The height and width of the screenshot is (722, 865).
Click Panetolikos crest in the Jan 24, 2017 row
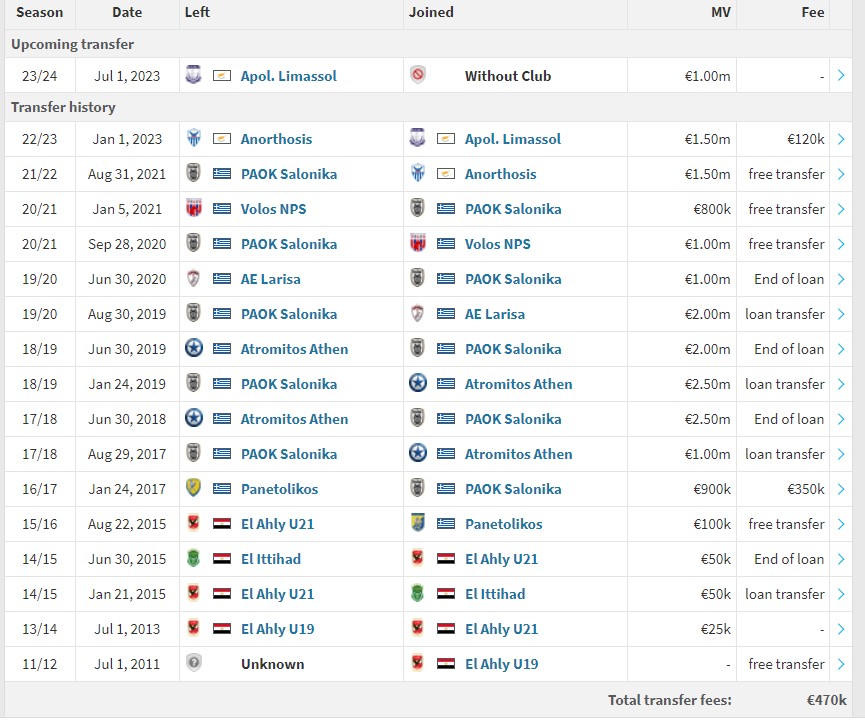194,488
